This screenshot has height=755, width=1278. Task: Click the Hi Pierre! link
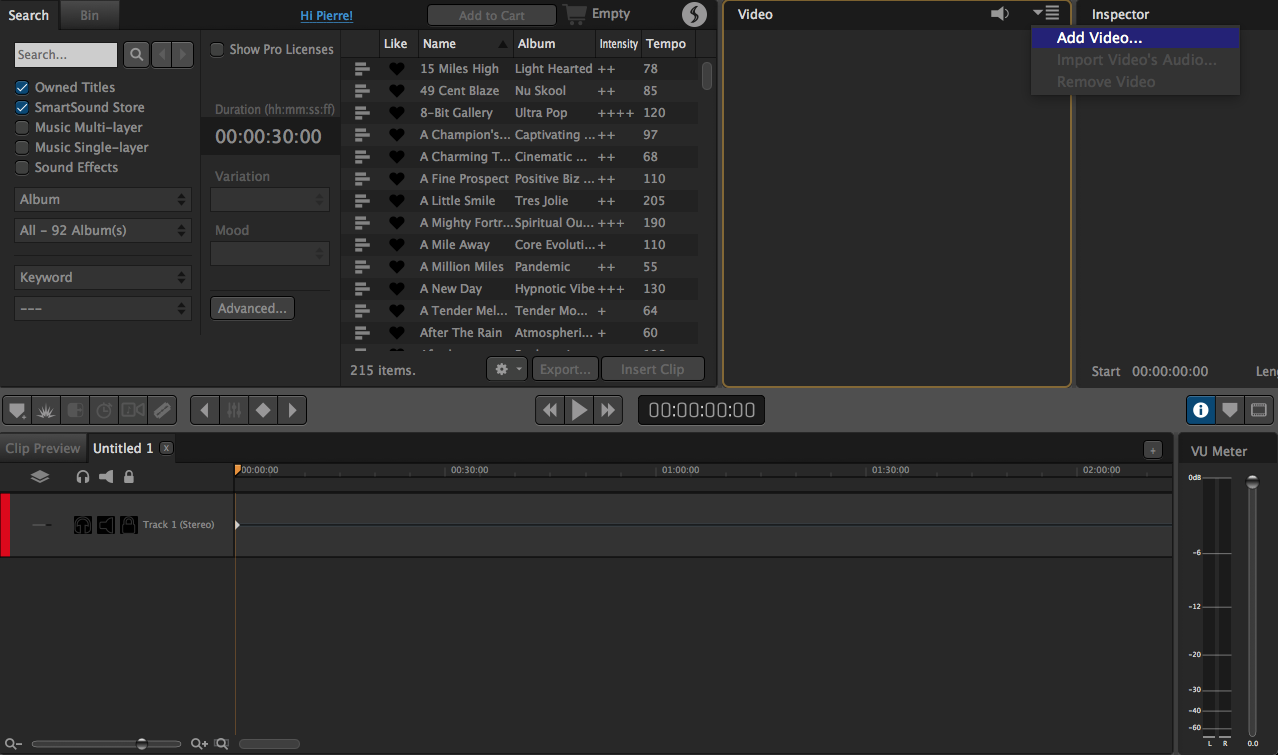(x=327, y=16)
